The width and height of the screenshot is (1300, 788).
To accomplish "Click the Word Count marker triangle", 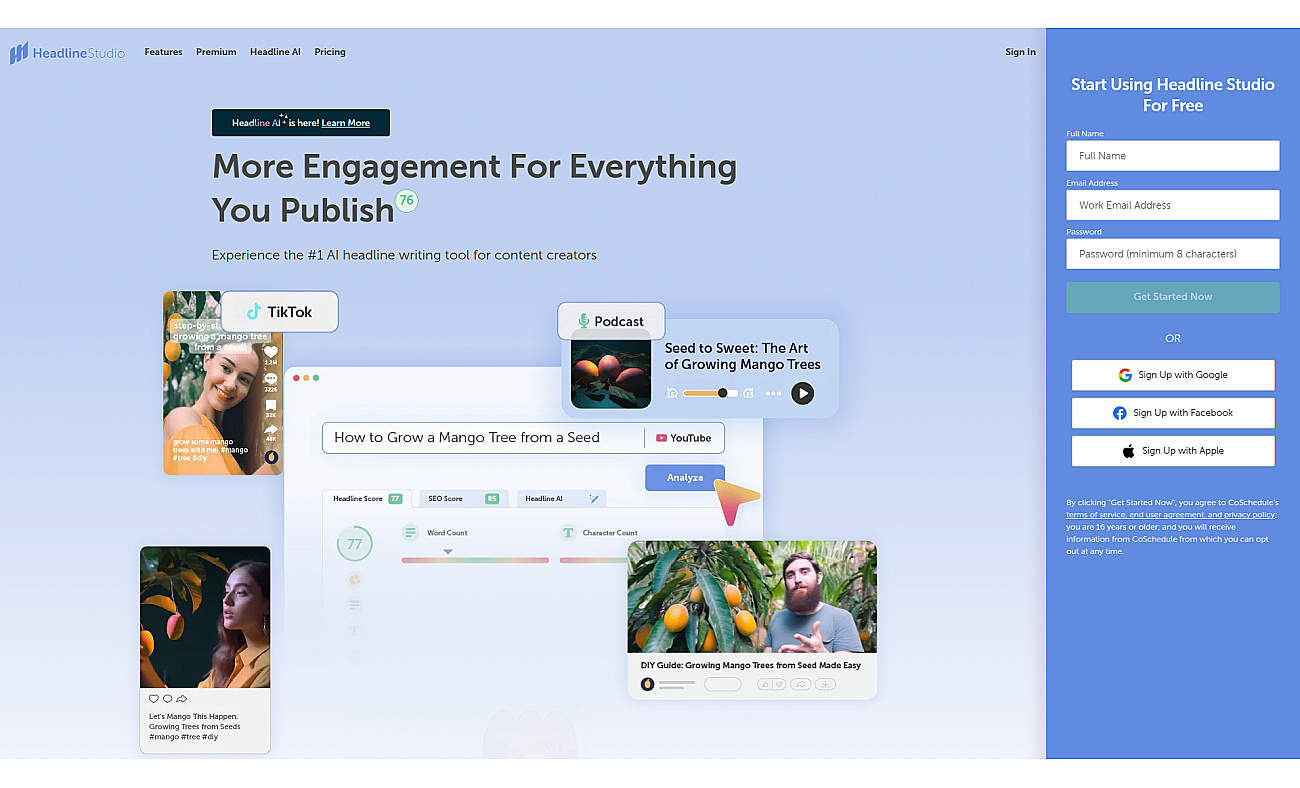I will click(x=448, y=552).
